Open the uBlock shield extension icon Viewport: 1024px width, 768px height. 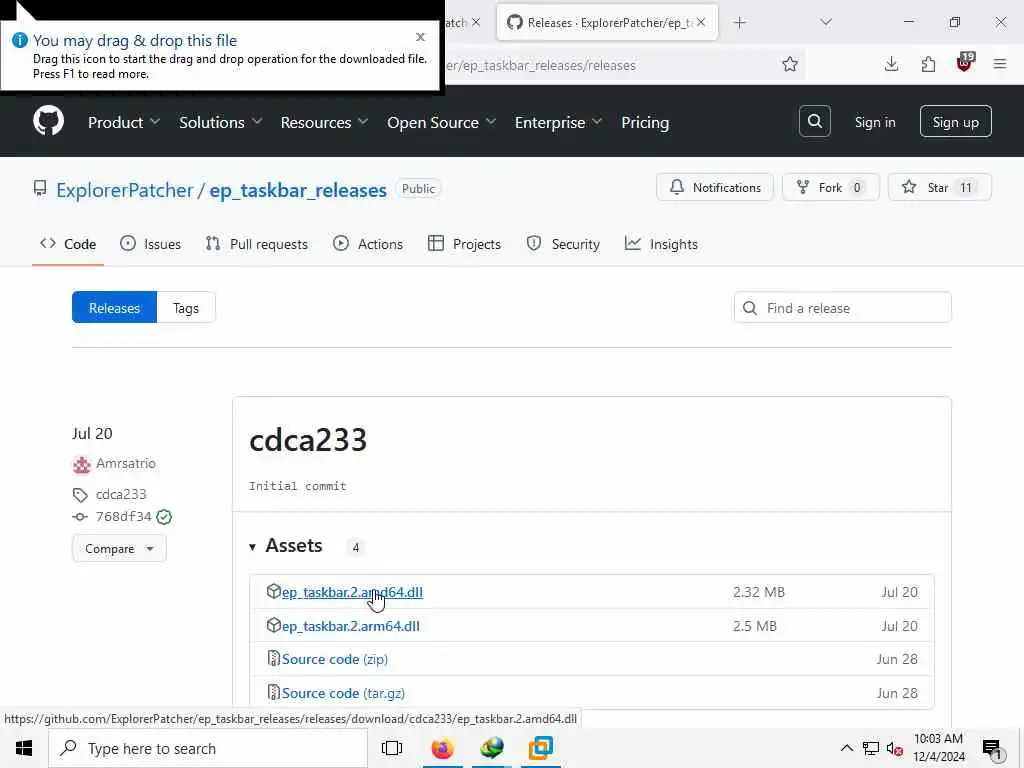pos(965,63)
